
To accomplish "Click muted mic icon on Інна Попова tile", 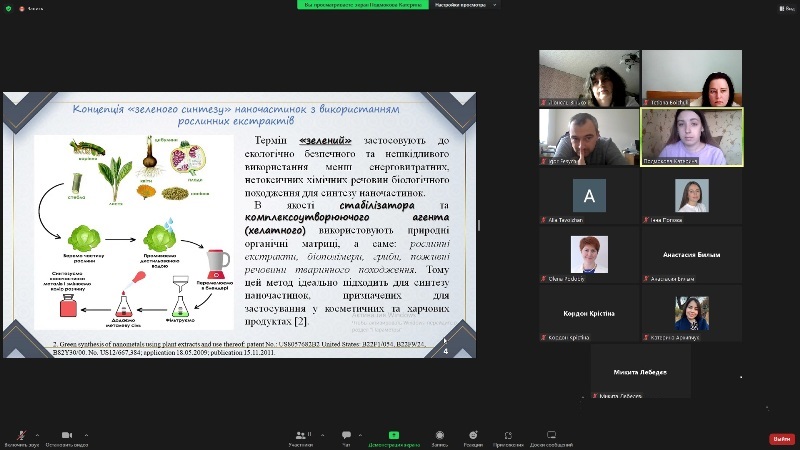I will point(646,220).
